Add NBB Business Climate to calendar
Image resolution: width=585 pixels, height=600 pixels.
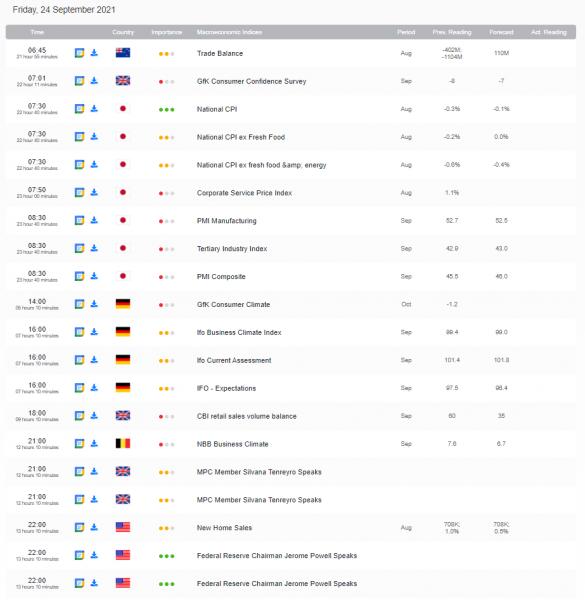[79, 443]
